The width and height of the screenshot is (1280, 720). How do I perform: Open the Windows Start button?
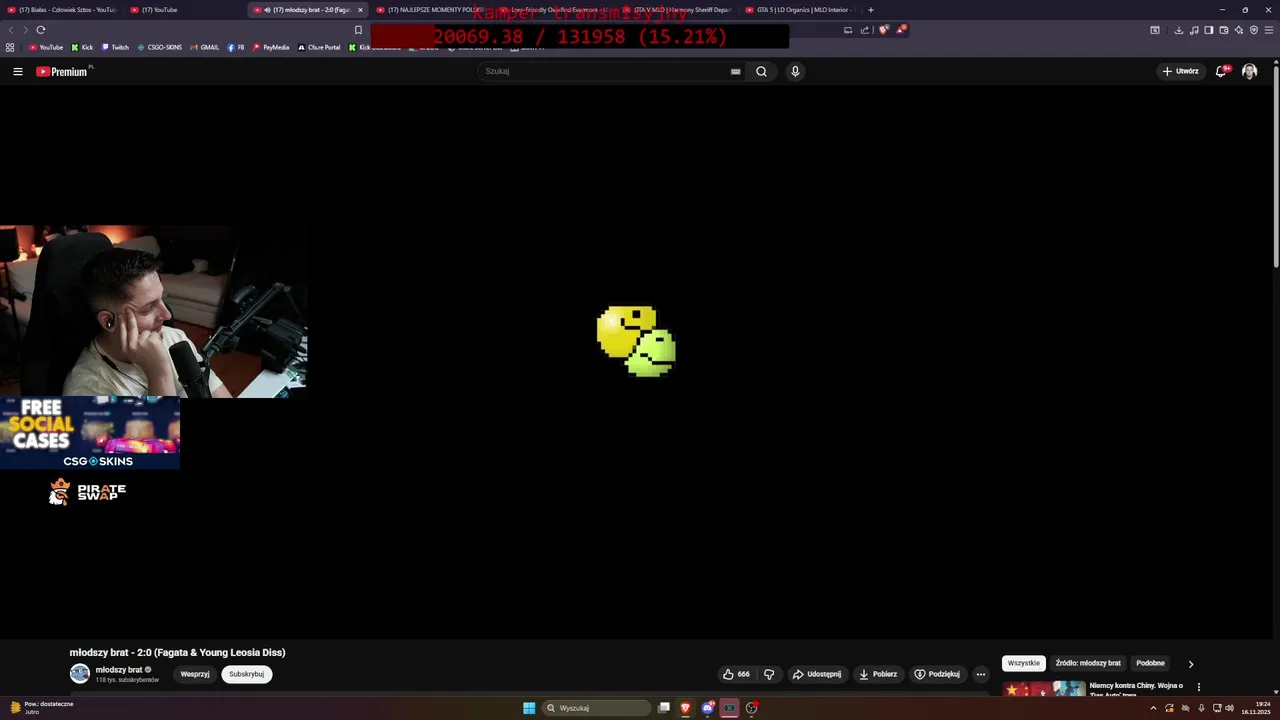coord(529,708)
